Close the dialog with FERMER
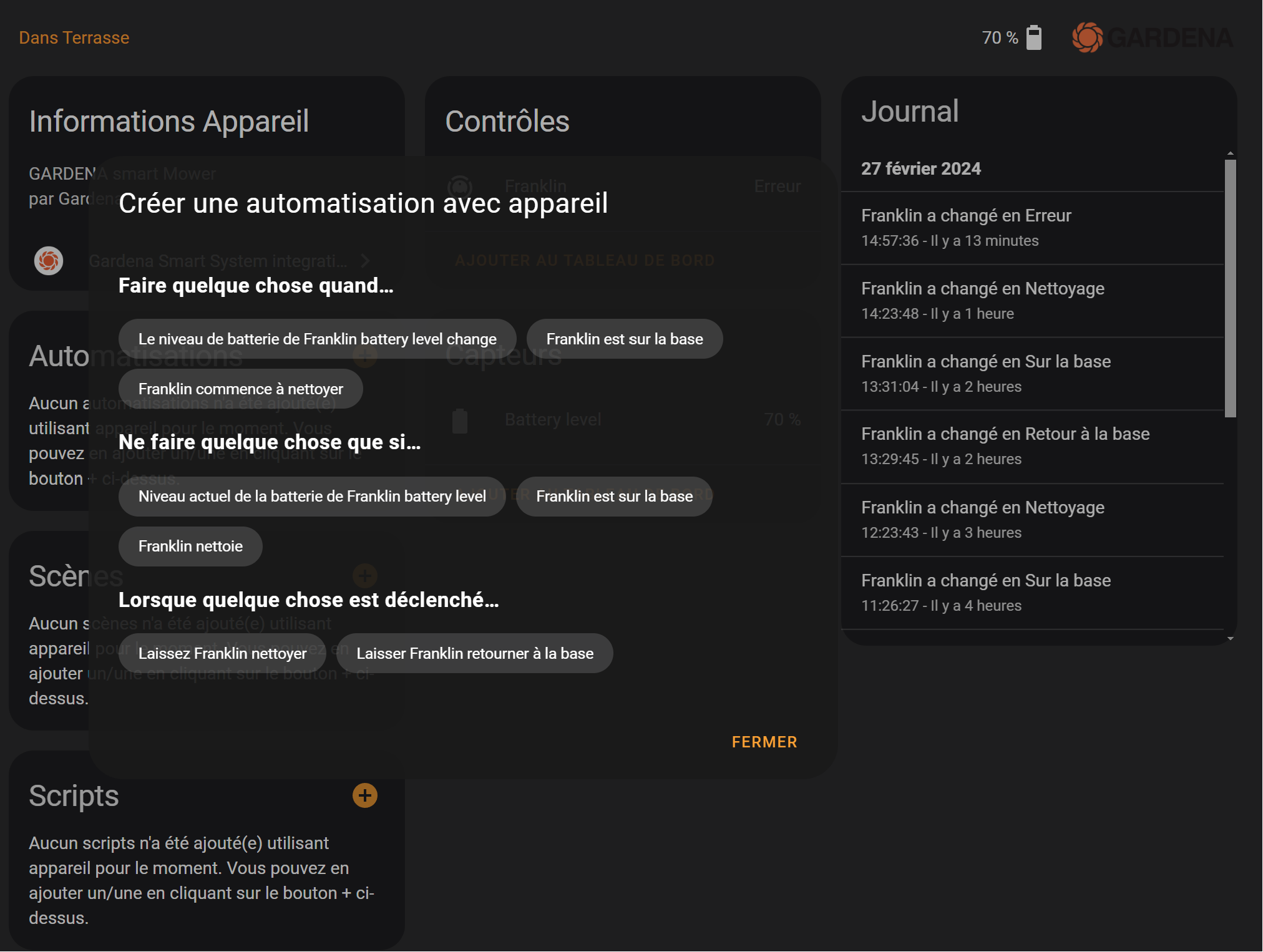The image size is (1263, 952). click(x=764, y=742)
